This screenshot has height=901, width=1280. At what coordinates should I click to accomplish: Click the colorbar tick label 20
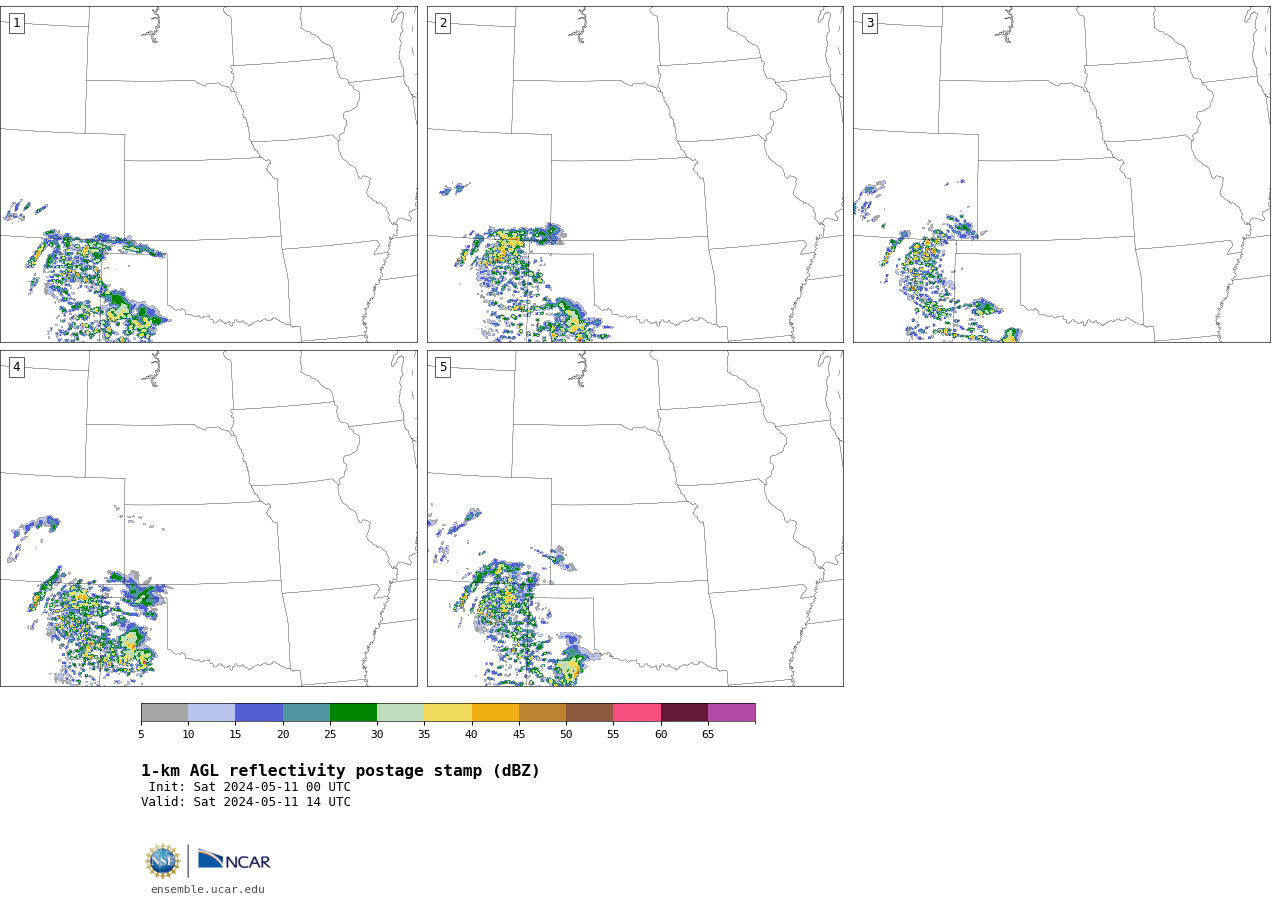283,734
